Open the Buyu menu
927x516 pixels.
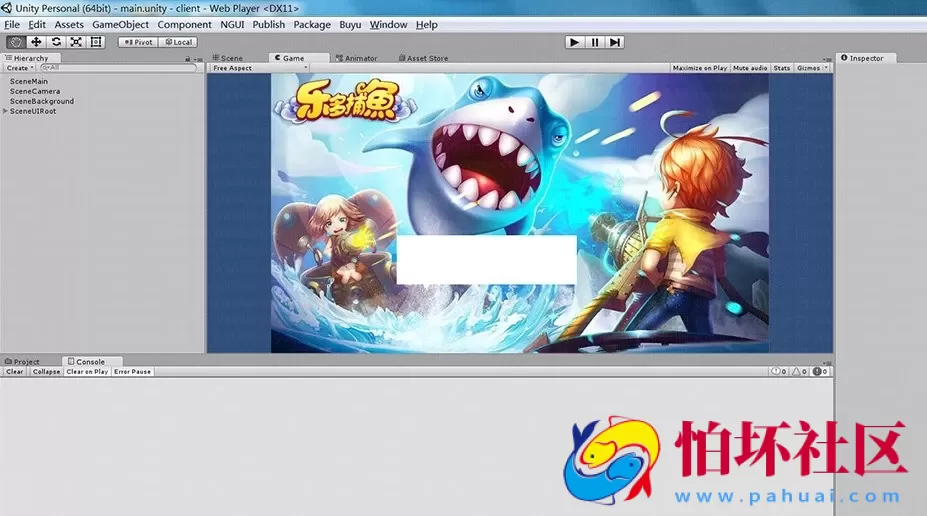350,25
